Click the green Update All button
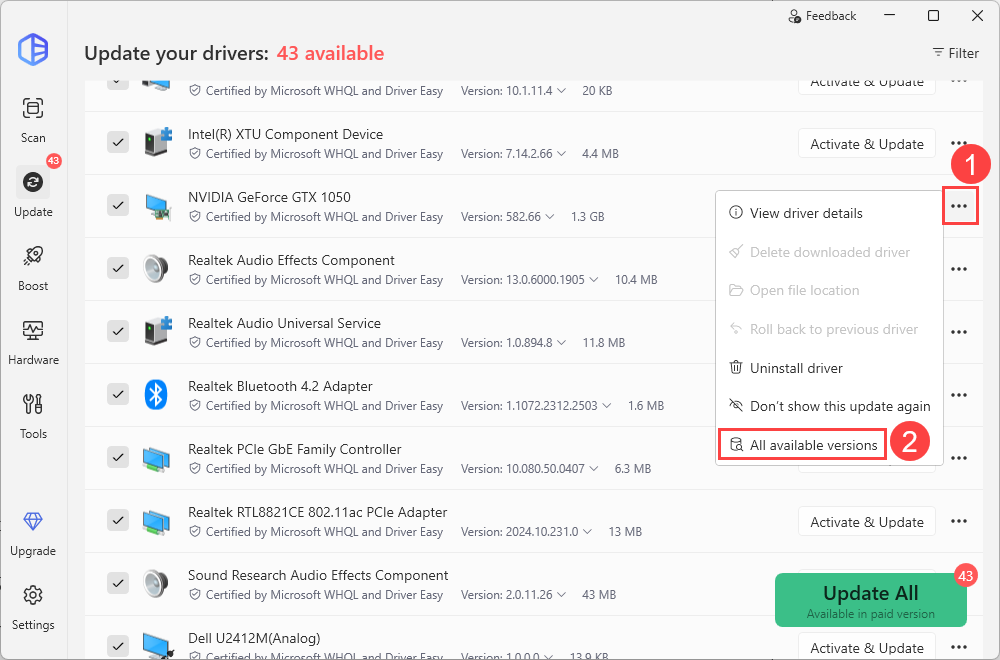 871,600
